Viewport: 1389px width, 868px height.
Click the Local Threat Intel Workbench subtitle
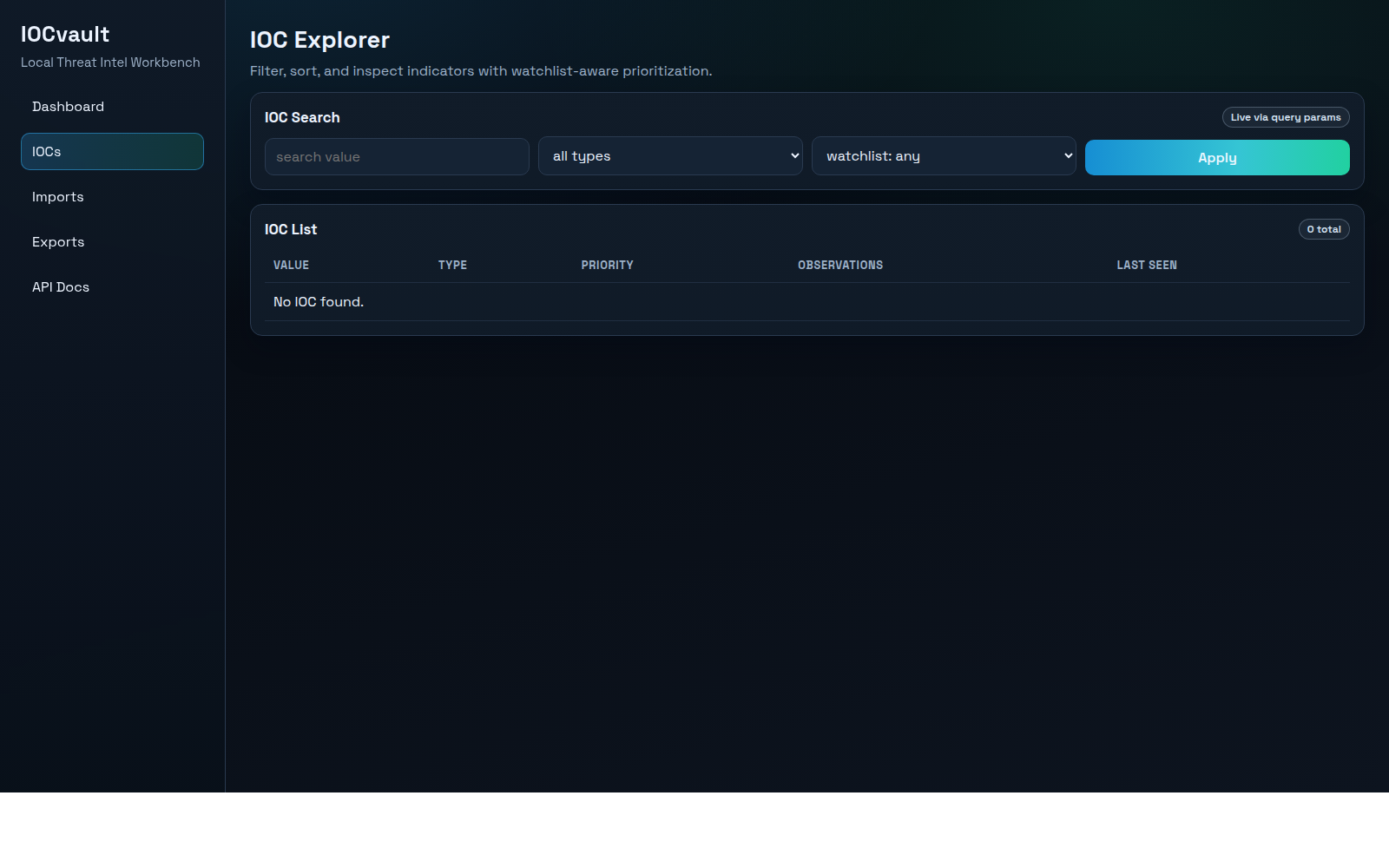110,62
